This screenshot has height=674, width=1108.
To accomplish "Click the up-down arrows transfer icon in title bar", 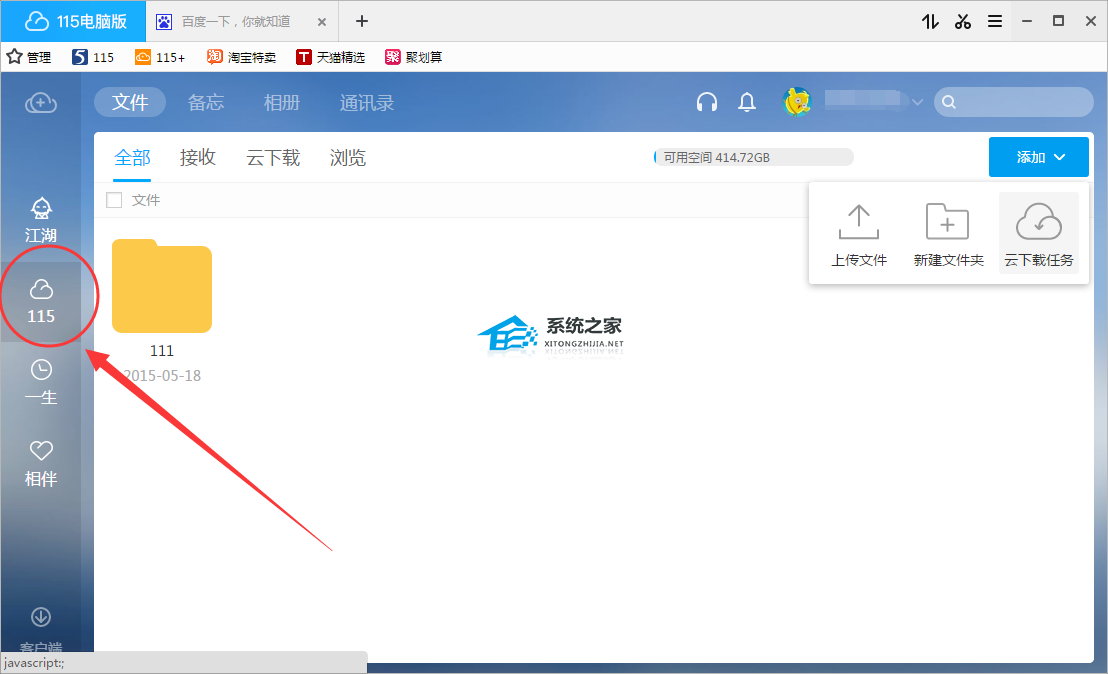I will tap(930, 22).
